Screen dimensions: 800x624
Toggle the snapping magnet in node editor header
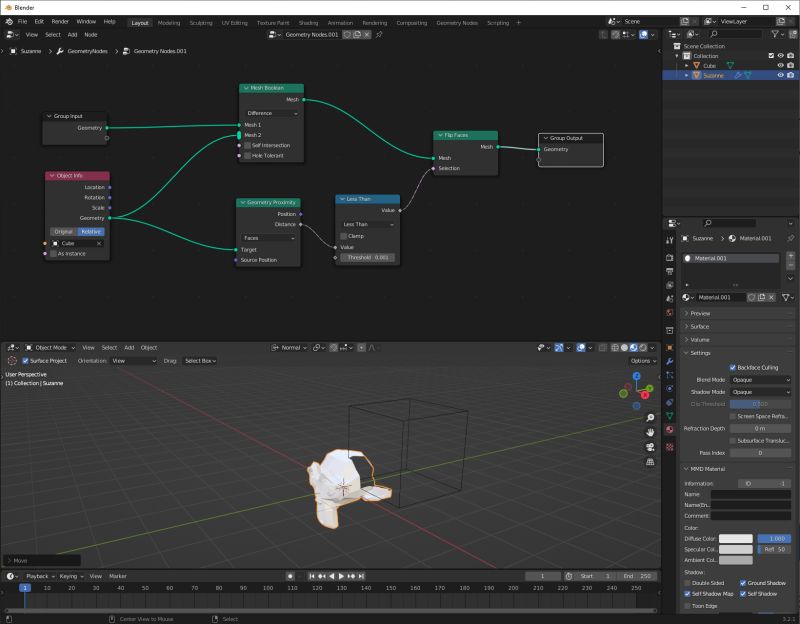[626, 35]
